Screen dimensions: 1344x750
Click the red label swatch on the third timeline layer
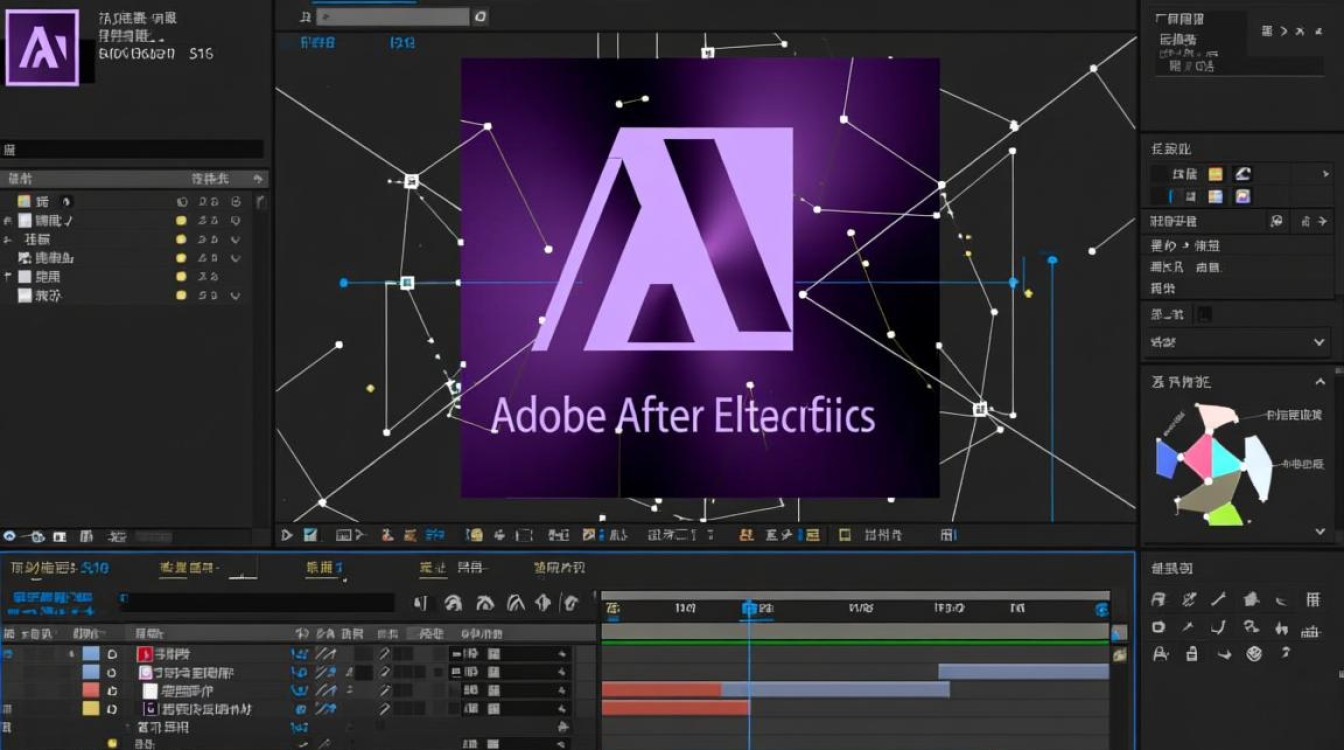coord(91,691)
